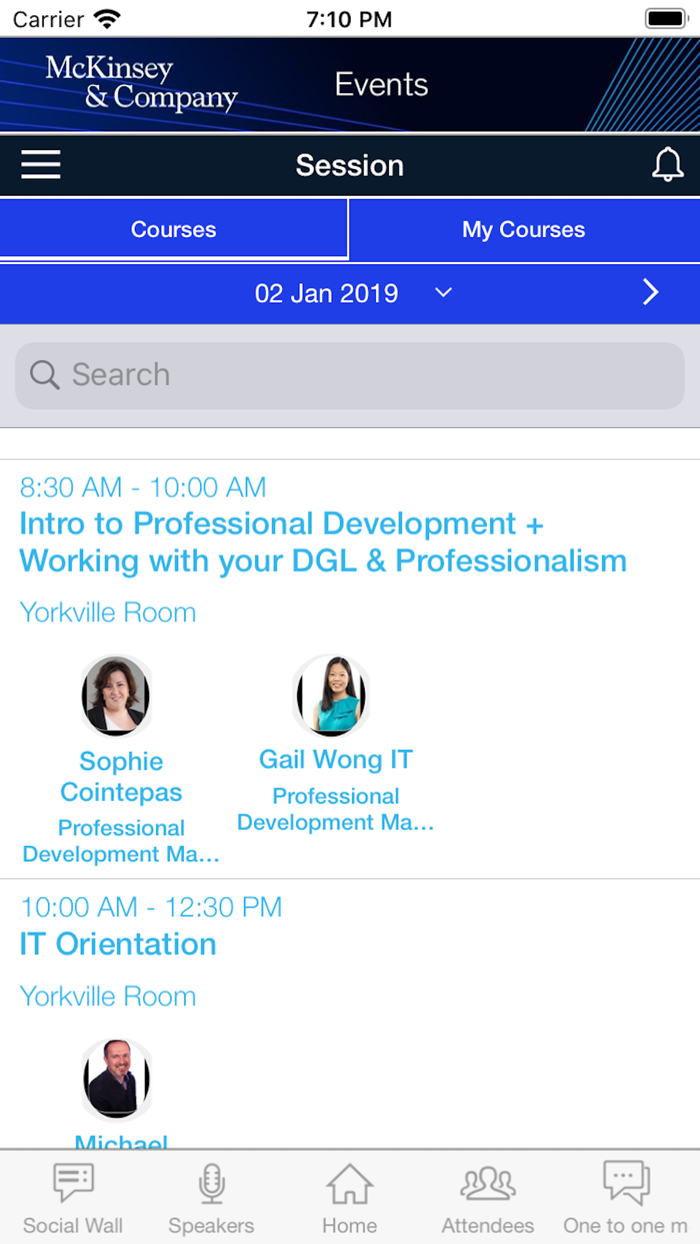Open IT Orientation session
The image size is (700, 1244).
[118, 944]
